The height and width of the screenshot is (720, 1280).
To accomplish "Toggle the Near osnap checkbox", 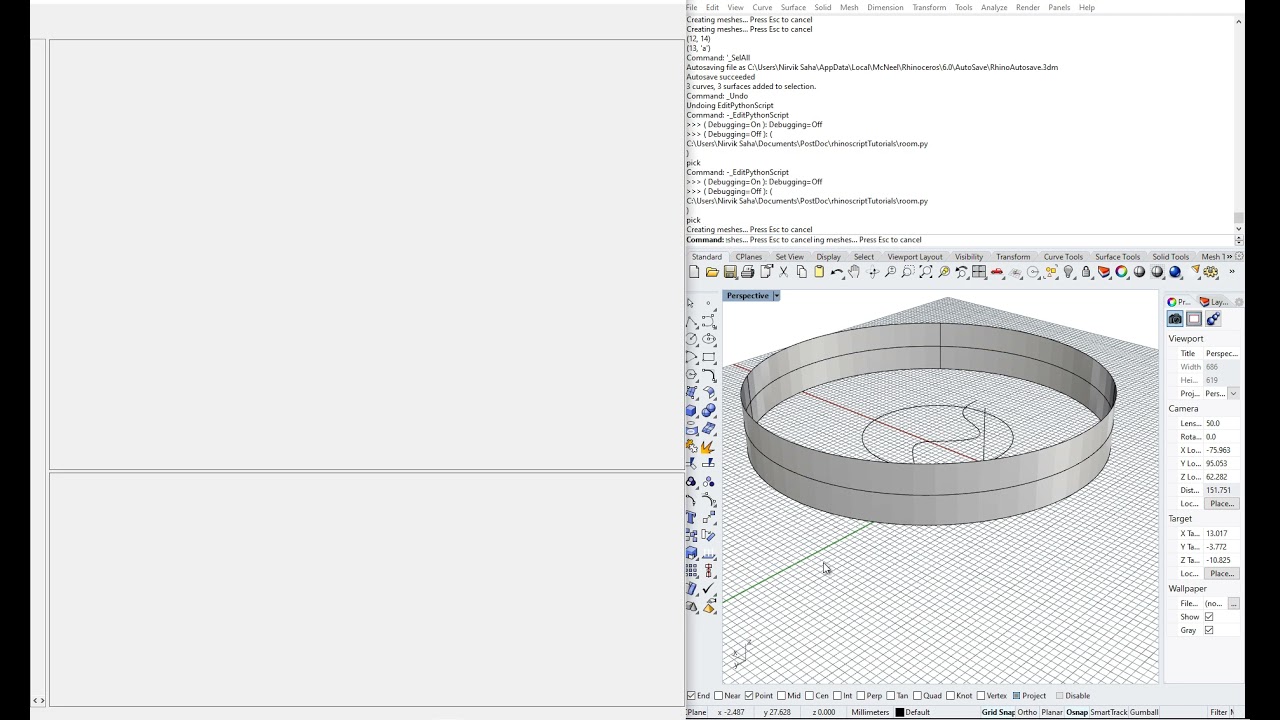I will tap(718, 696).
